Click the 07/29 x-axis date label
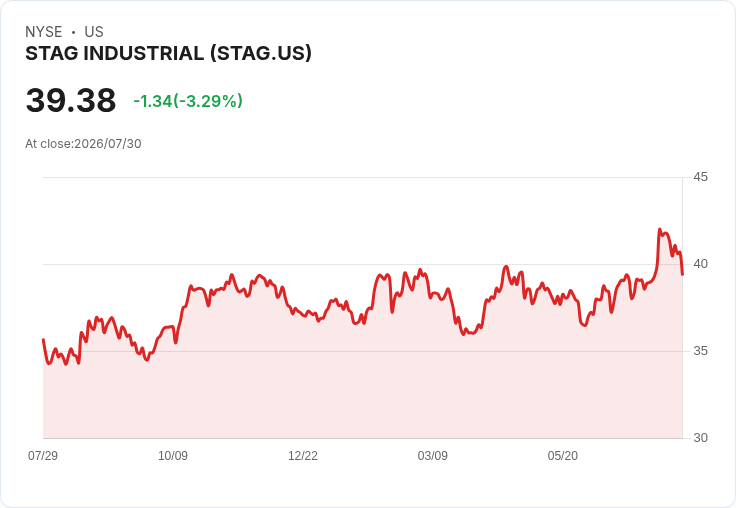Screen dimensions: 736x508 [43, 455]
